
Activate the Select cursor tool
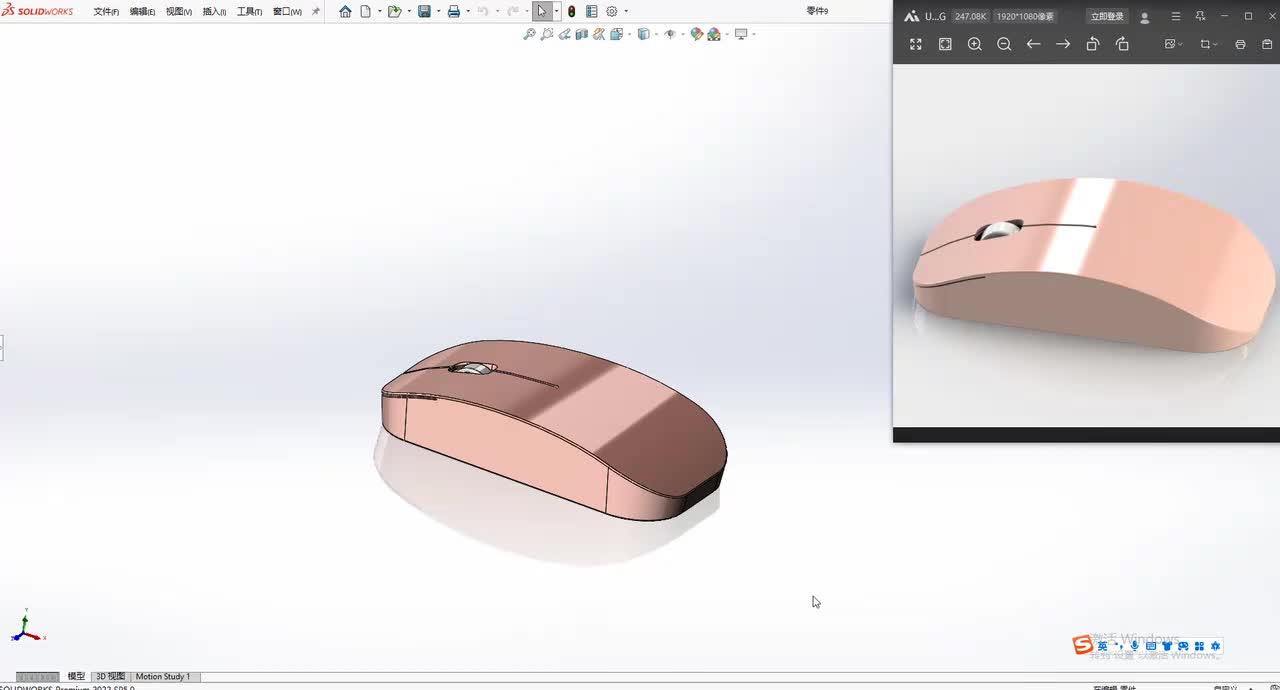point(542,12)
